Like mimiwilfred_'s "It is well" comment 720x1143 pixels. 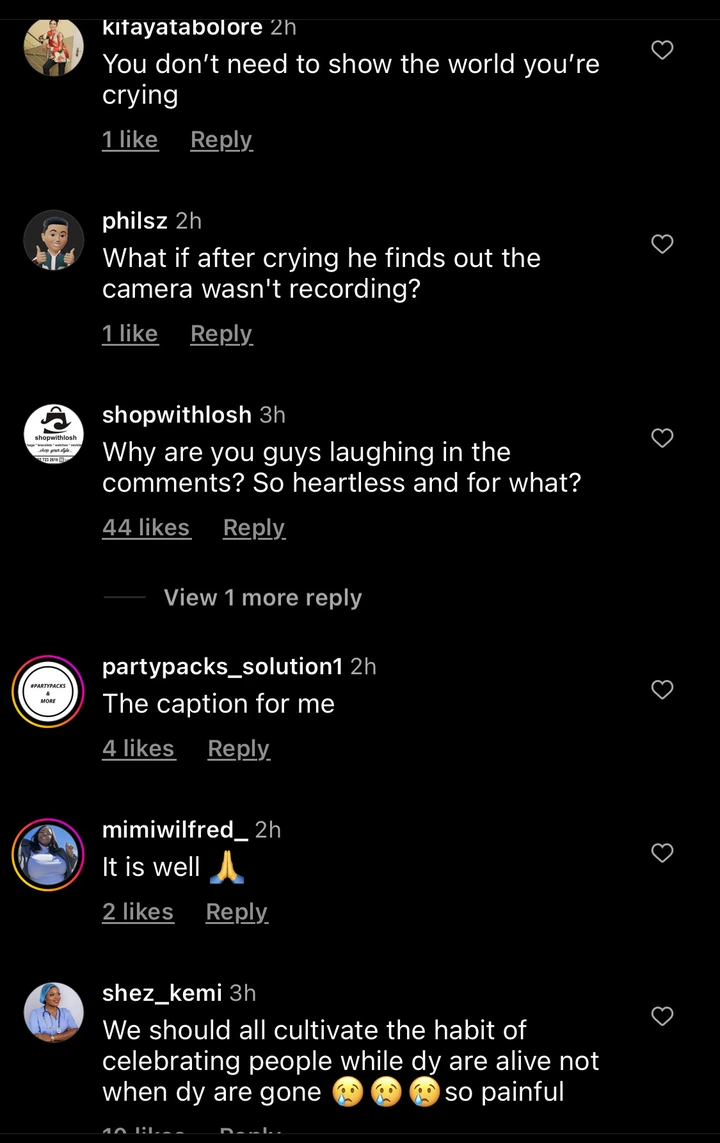click(x=662, y=853)
